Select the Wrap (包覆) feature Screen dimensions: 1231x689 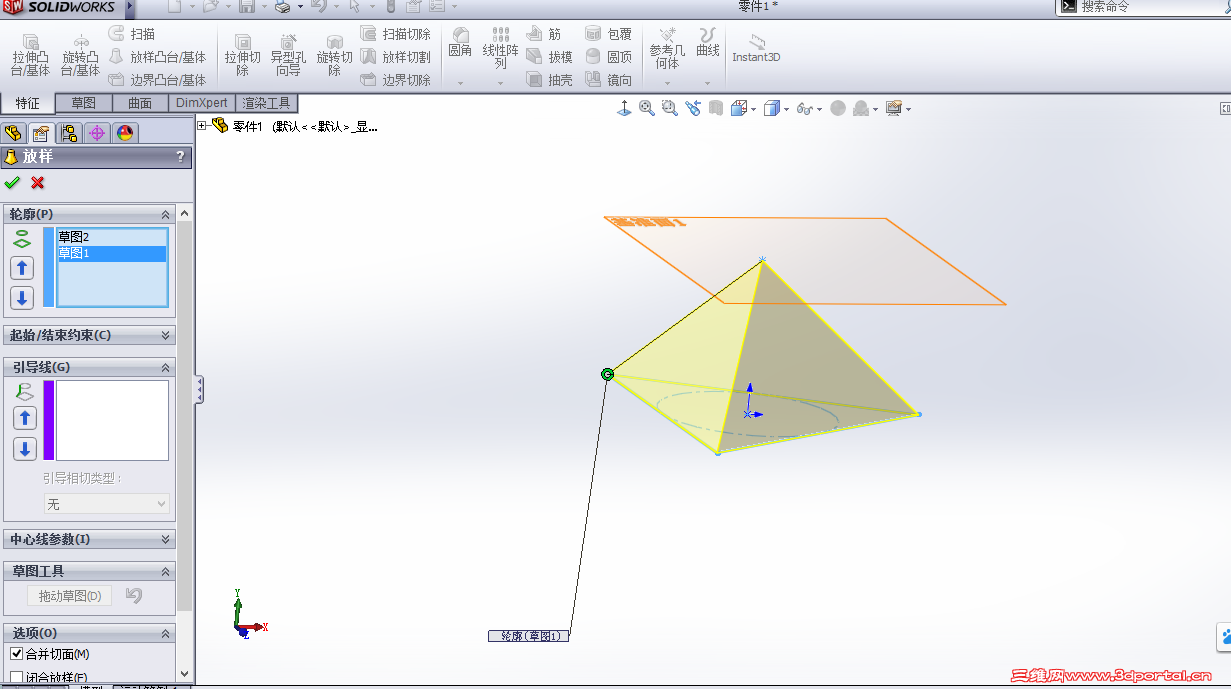point(608,34)
